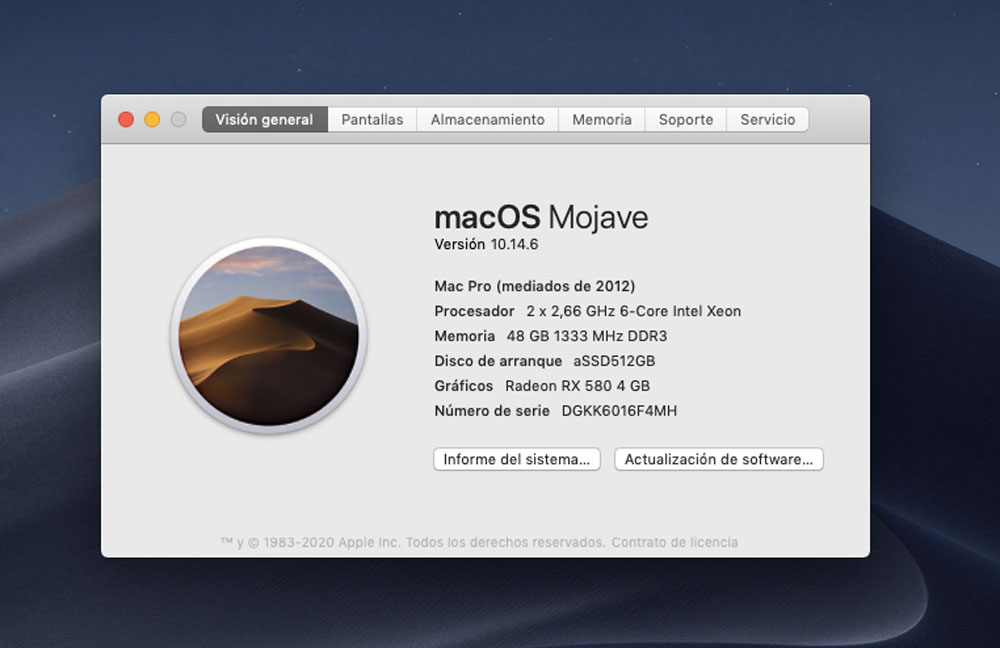Screen dimensions: 1000x648
Task: Select the serial number DGKK6016F4MH
Action: 620,411
